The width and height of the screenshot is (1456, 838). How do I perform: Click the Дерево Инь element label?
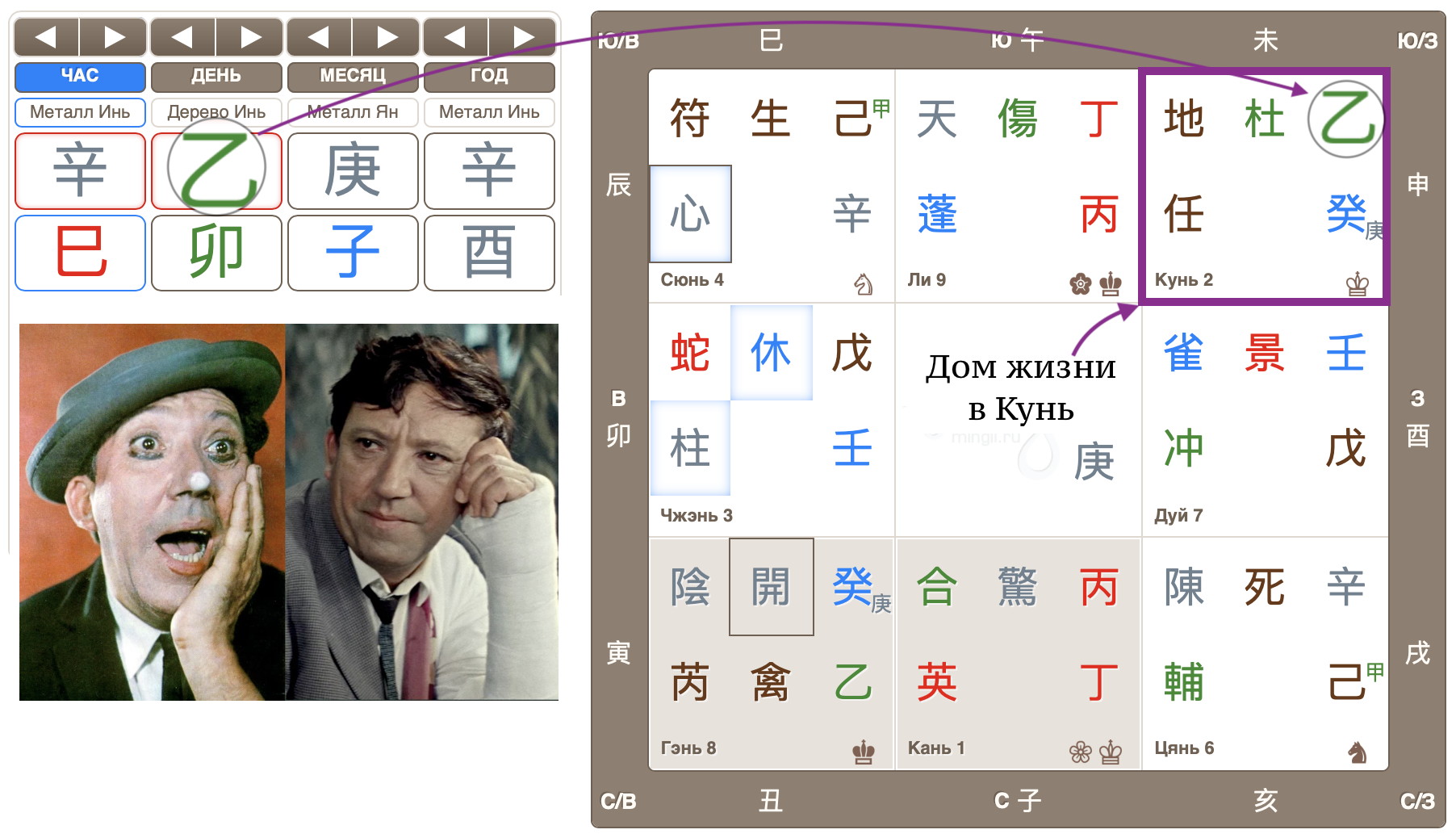point(216,112)
